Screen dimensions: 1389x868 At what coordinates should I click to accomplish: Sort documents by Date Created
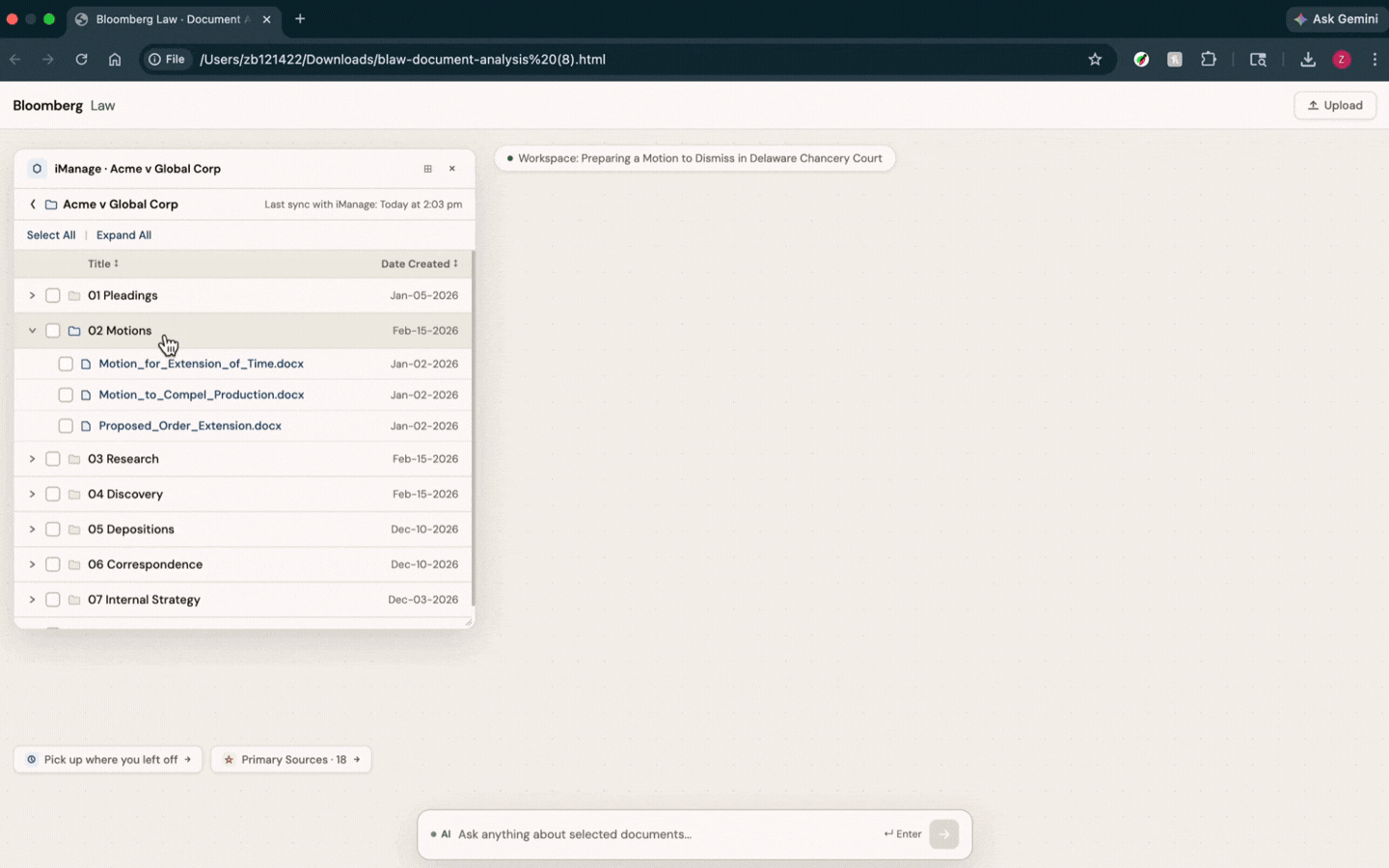pos(419,263)
